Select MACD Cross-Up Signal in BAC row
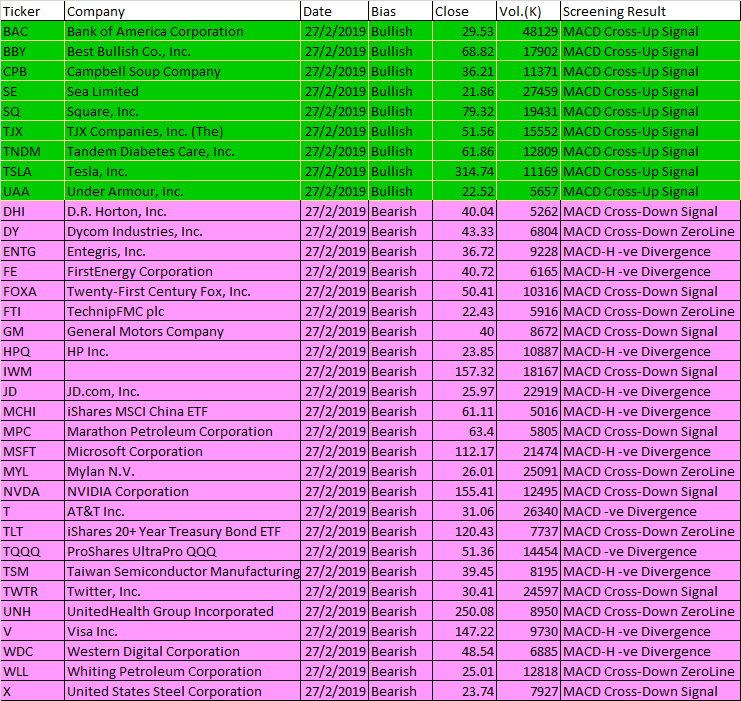Image resolution: width=741 pixels, height=701 pixels. 650,31
